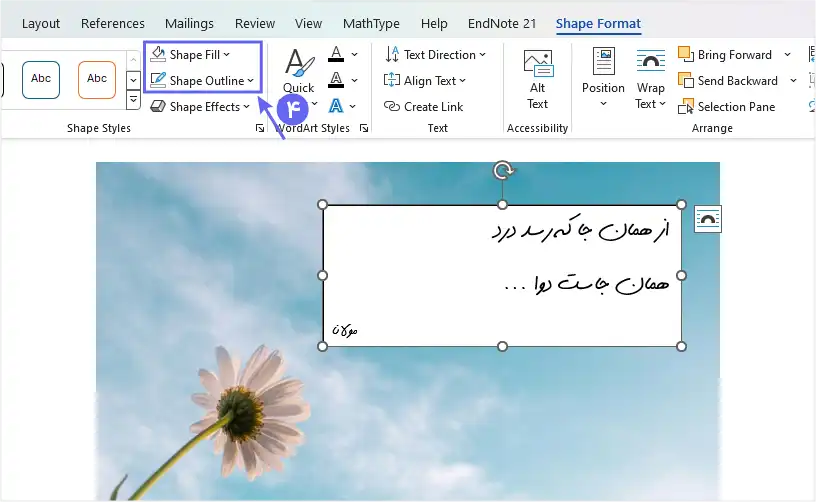Image resolution: width=816 pixels, height=502 pixels.
Task: Click the first line of Persian poem text
Action: [580, 230]
